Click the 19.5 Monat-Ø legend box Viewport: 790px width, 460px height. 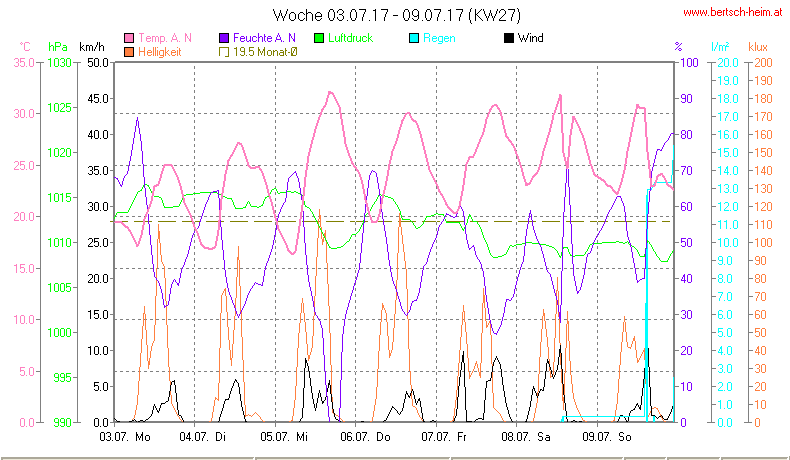coord(224,51)
